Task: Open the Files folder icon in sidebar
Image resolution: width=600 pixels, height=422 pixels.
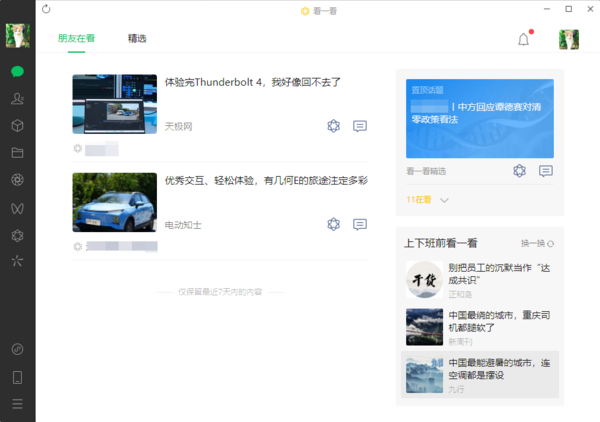Action: [17, 153]
